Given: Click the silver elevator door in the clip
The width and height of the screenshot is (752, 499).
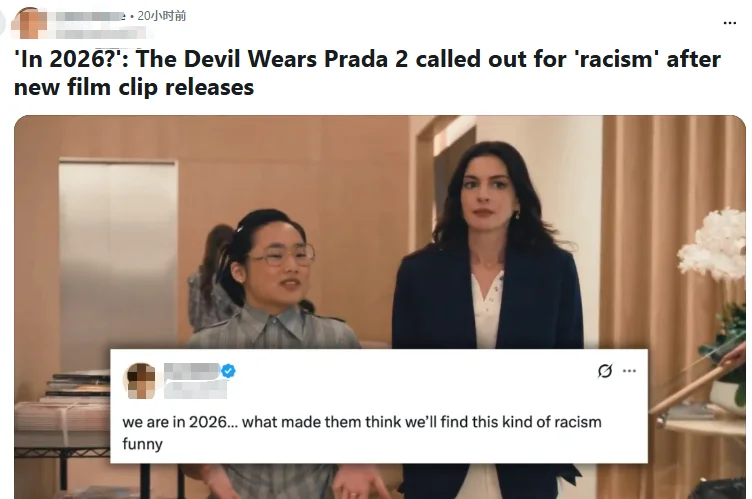Looking at the screenshot, I should pos(118,264).
